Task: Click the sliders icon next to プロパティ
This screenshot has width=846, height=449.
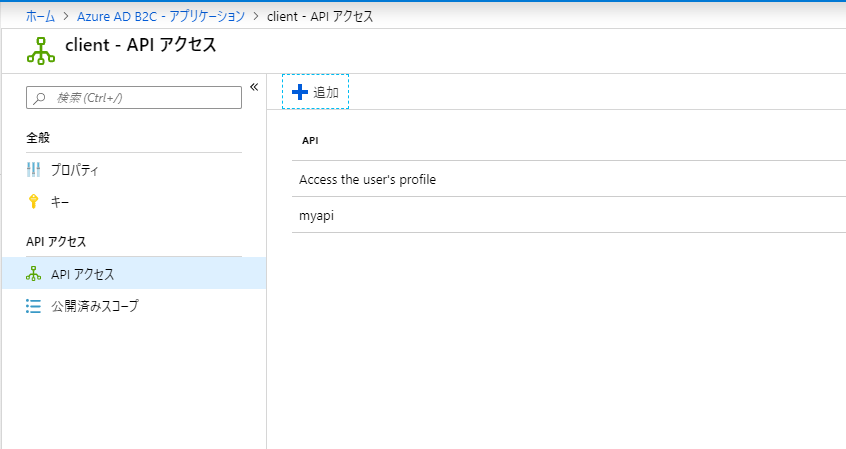Action: click(x=33, y=170)
